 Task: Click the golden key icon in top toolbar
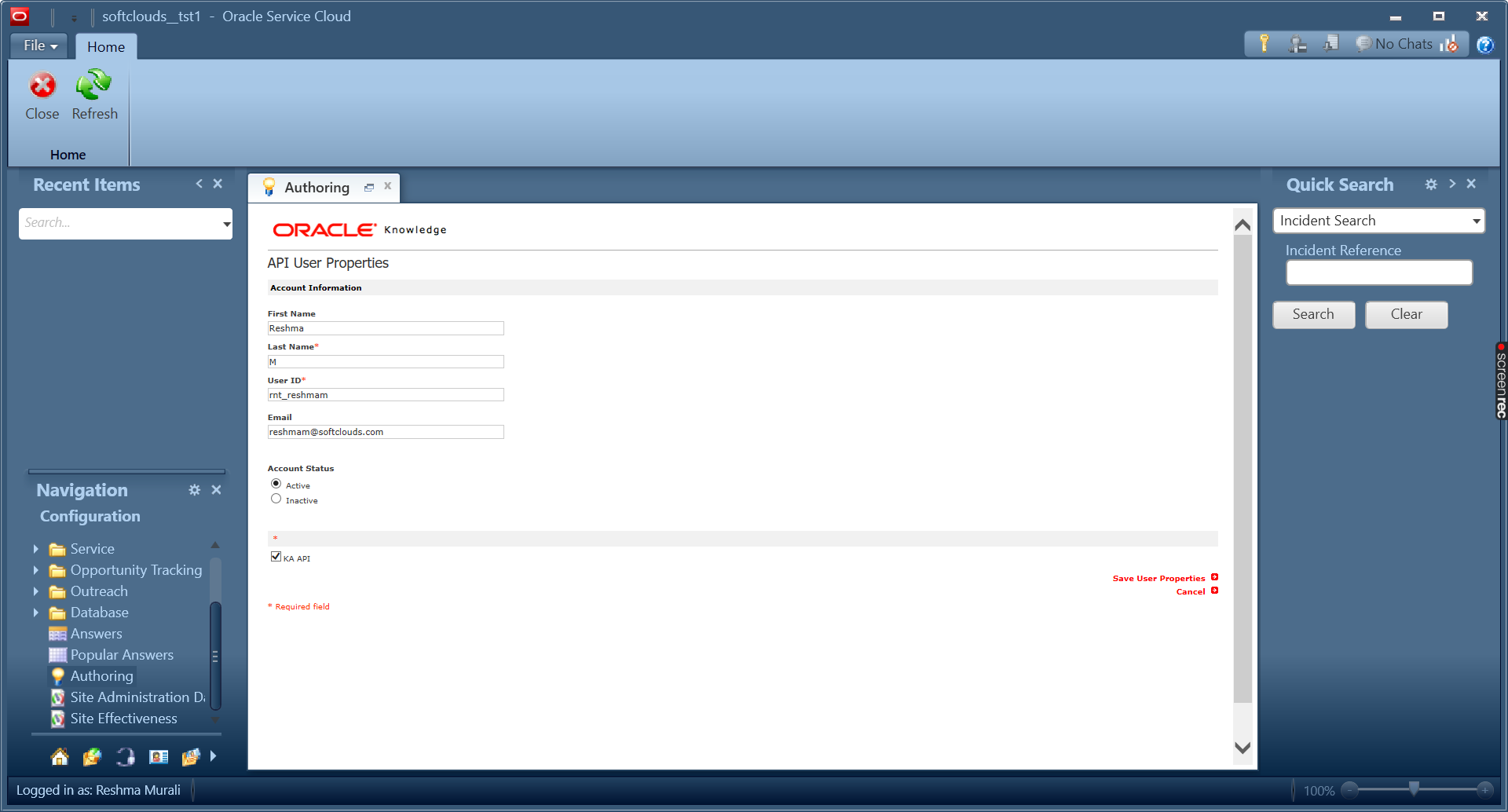1264,44
